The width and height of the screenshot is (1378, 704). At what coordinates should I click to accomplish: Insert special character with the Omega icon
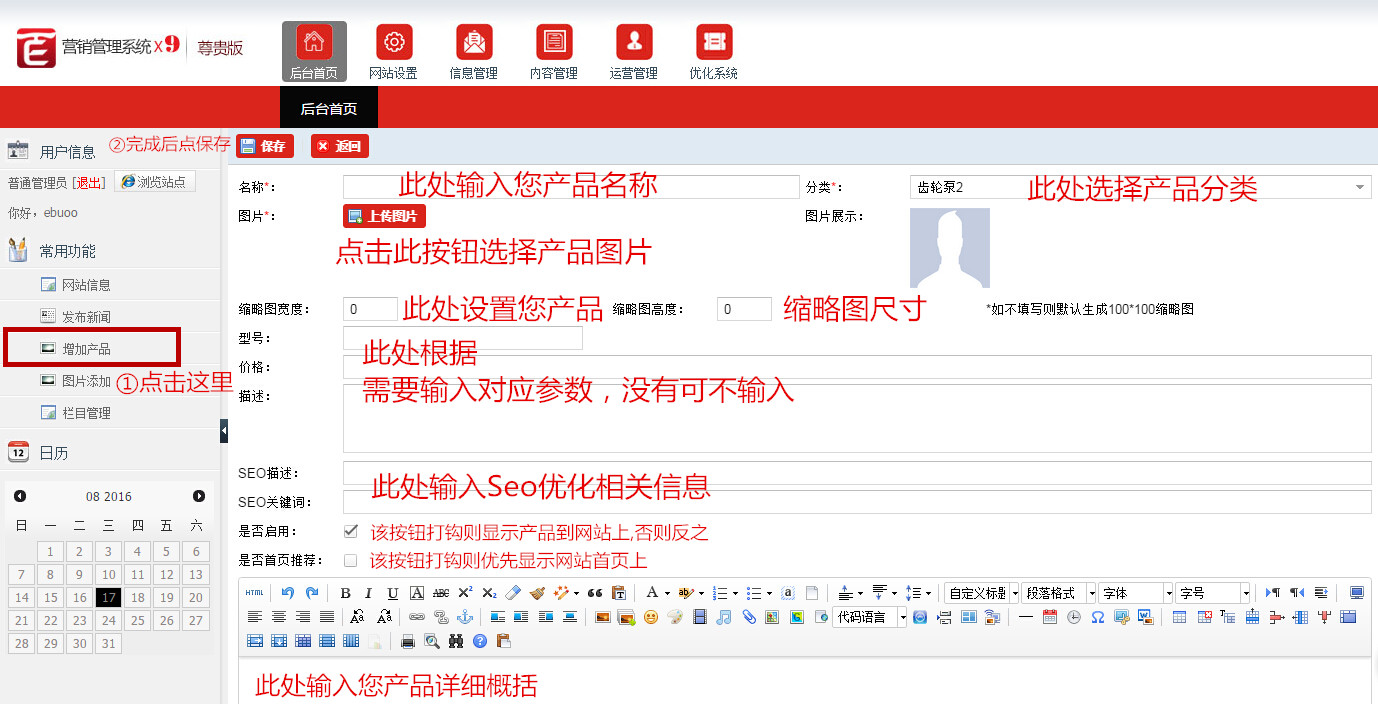[1097, 617]
